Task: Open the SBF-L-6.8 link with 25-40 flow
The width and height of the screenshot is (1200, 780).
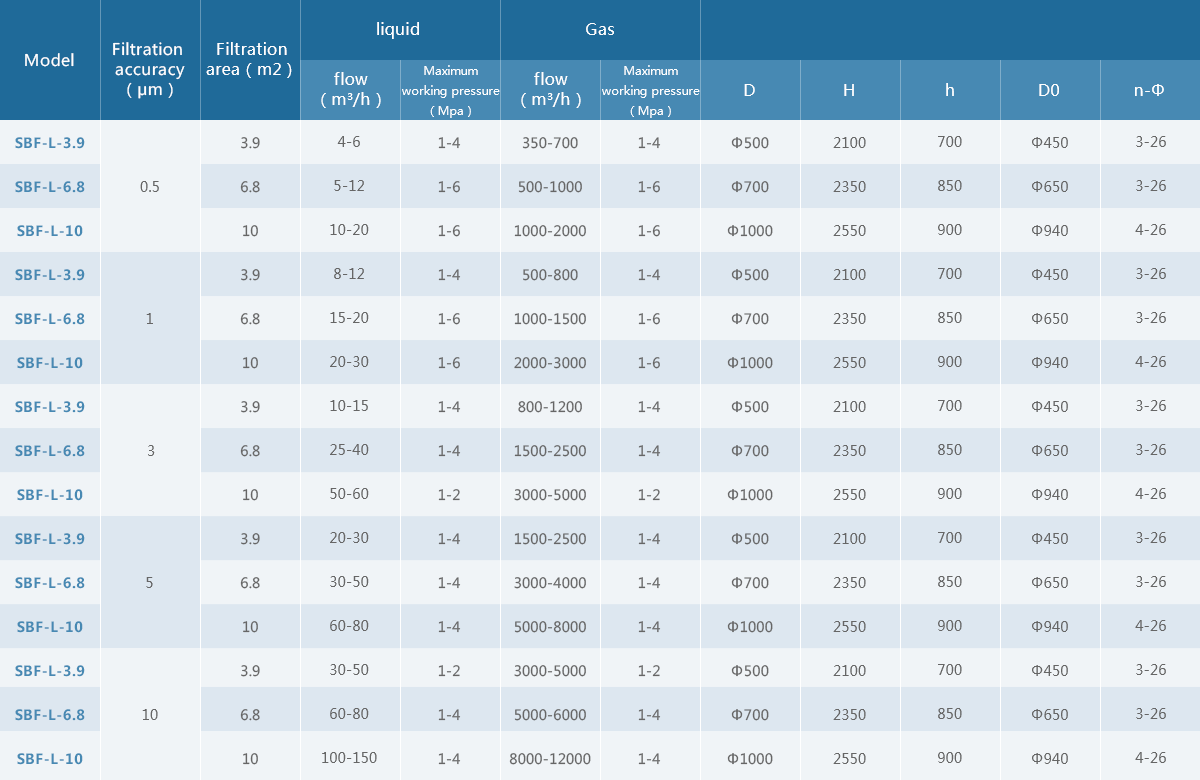Action: click(50, 451)
